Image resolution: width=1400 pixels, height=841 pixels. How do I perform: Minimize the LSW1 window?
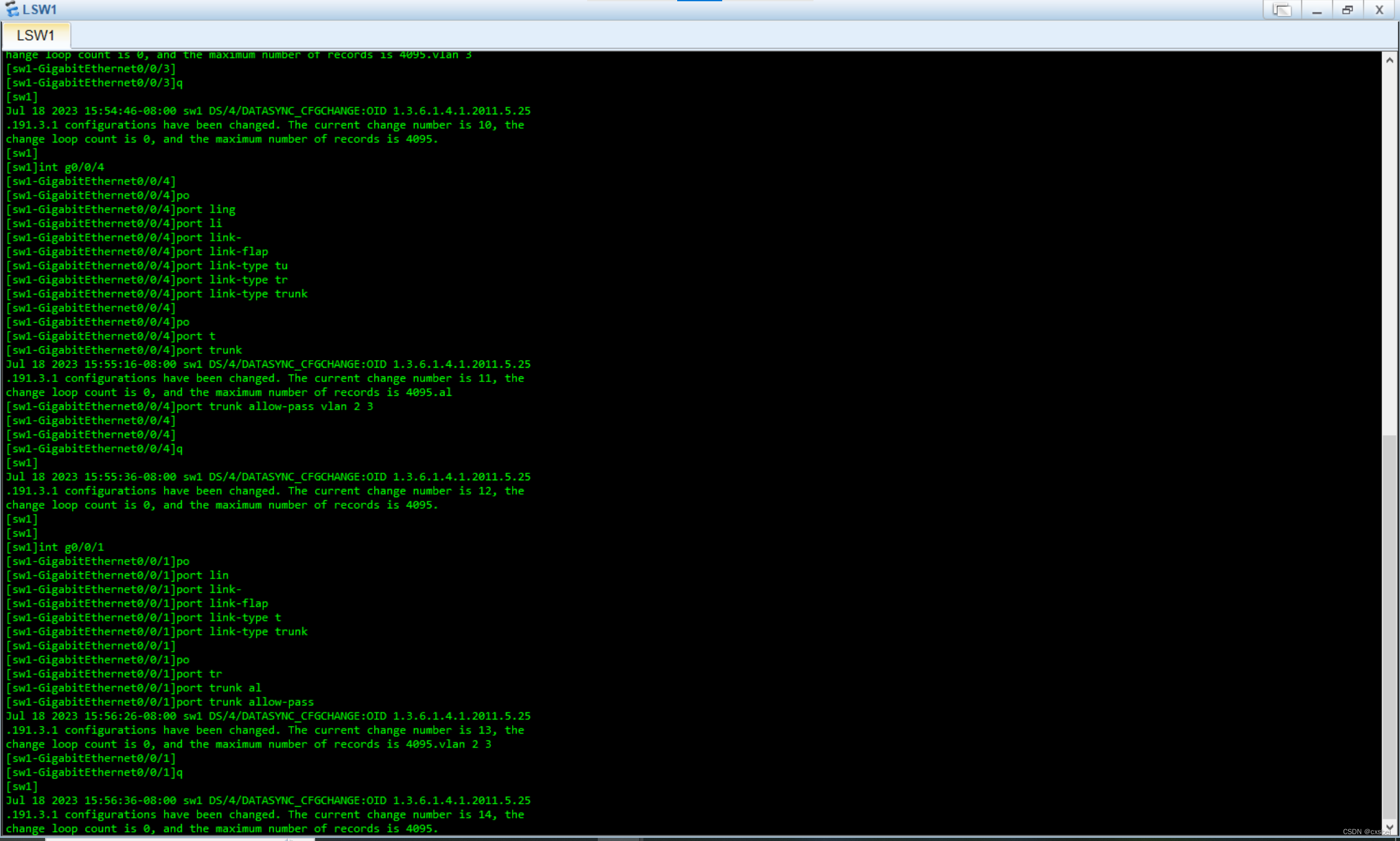click(x=1316, y=10)
